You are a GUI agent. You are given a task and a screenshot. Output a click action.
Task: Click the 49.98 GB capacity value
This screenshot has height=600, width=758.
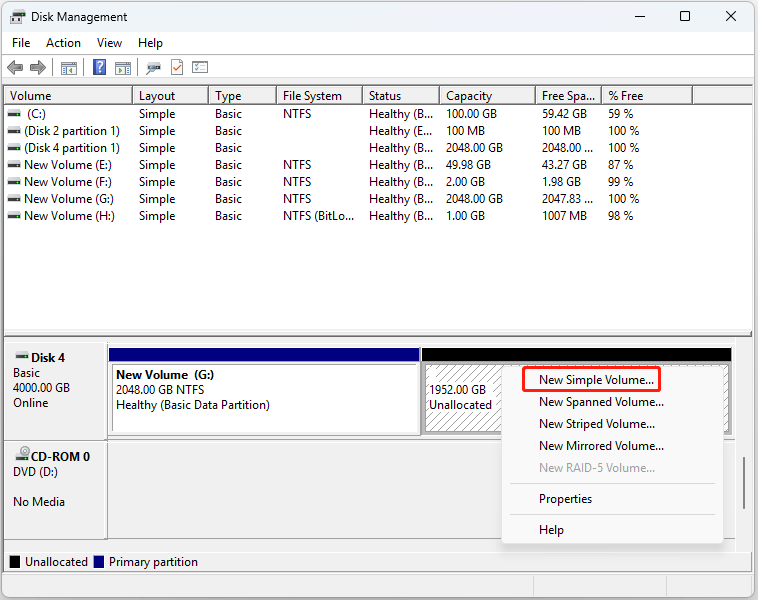click(468, 165)
